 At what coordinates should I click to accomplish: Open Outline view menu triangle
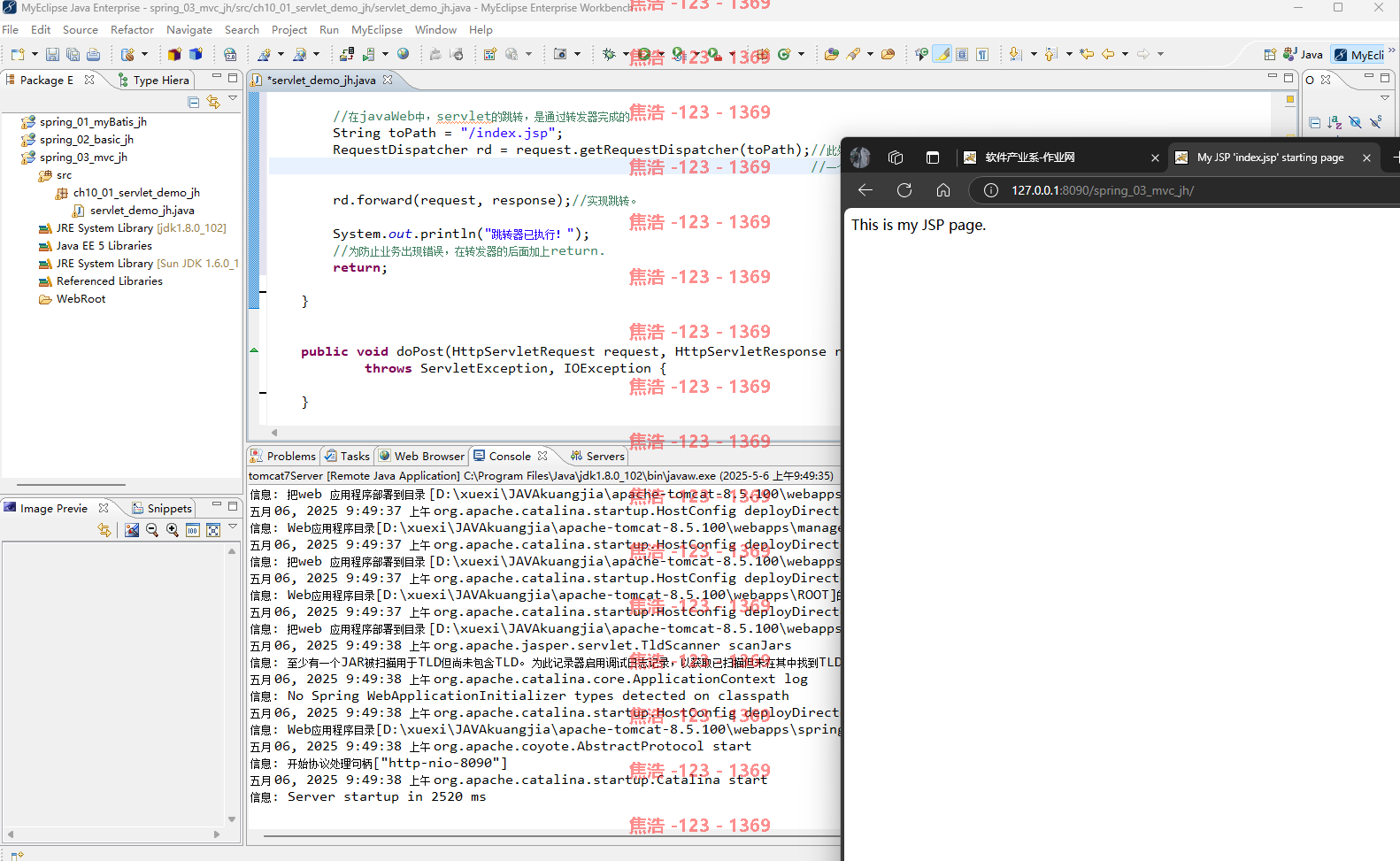pos(1385,98)
